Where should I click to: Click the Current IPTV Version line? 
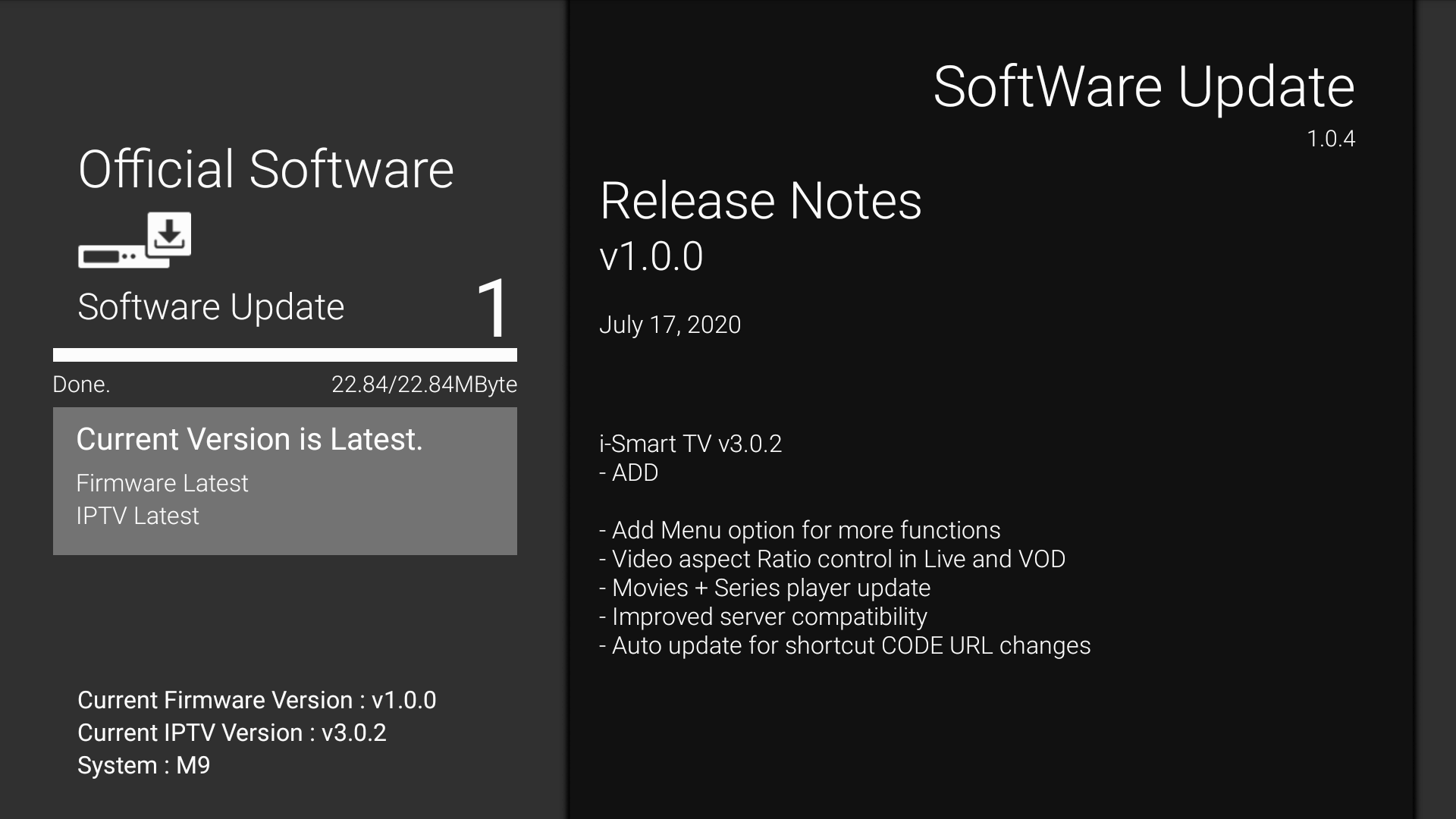tap(232, 733)
